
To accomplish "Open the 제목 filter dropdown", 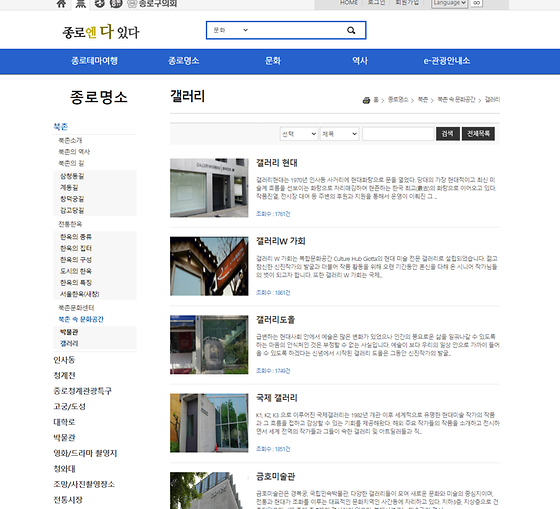I will click(339, 134).
